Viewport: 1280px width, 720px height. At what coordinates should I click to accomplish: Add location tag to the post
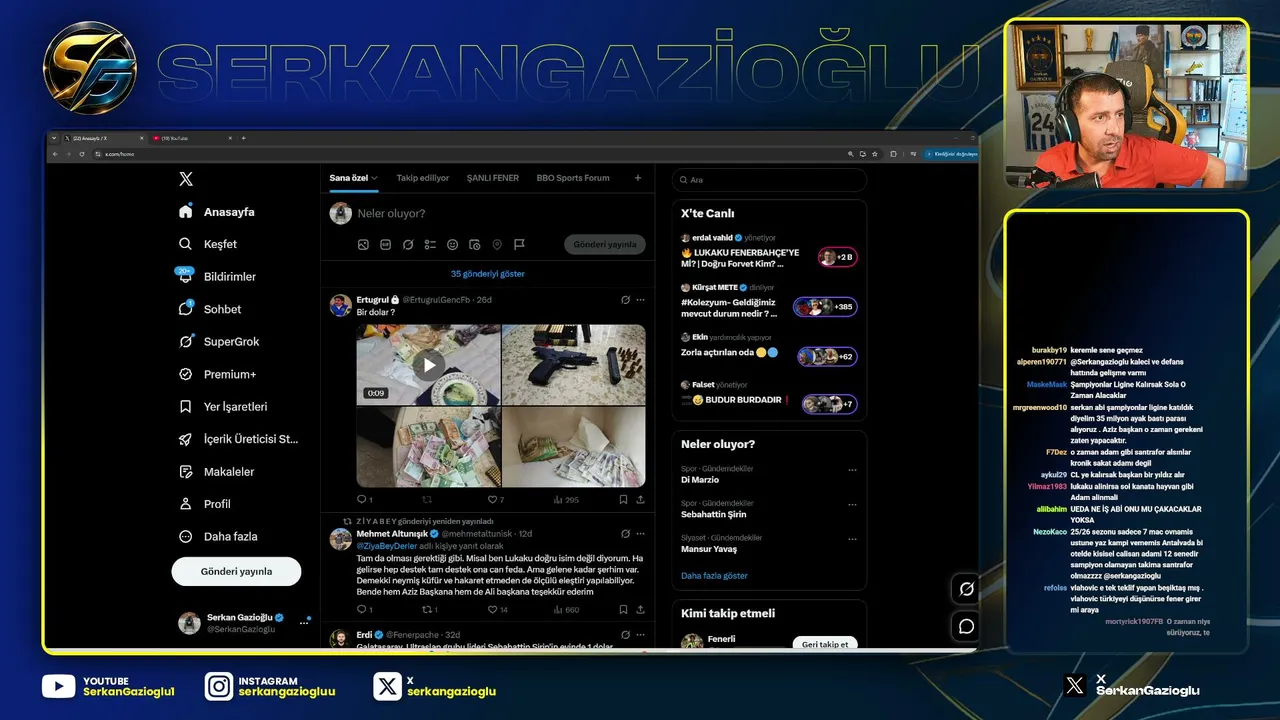pos(497,244)
